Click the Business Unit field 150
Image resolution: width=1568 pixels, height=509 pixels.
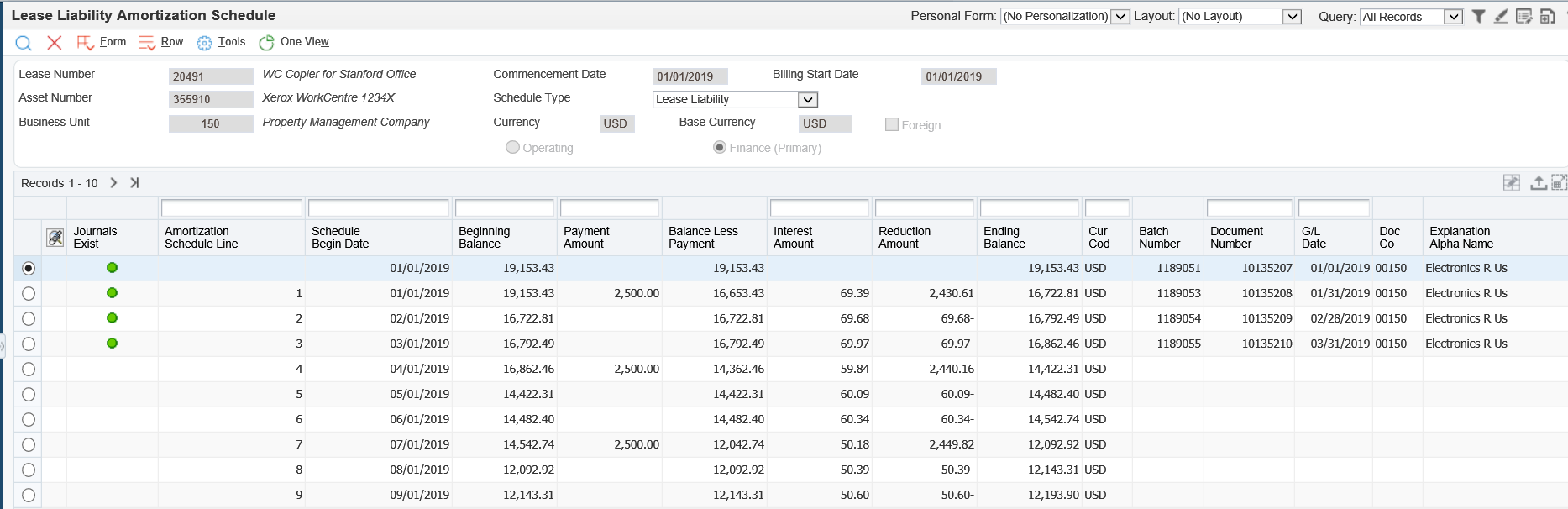211,123
